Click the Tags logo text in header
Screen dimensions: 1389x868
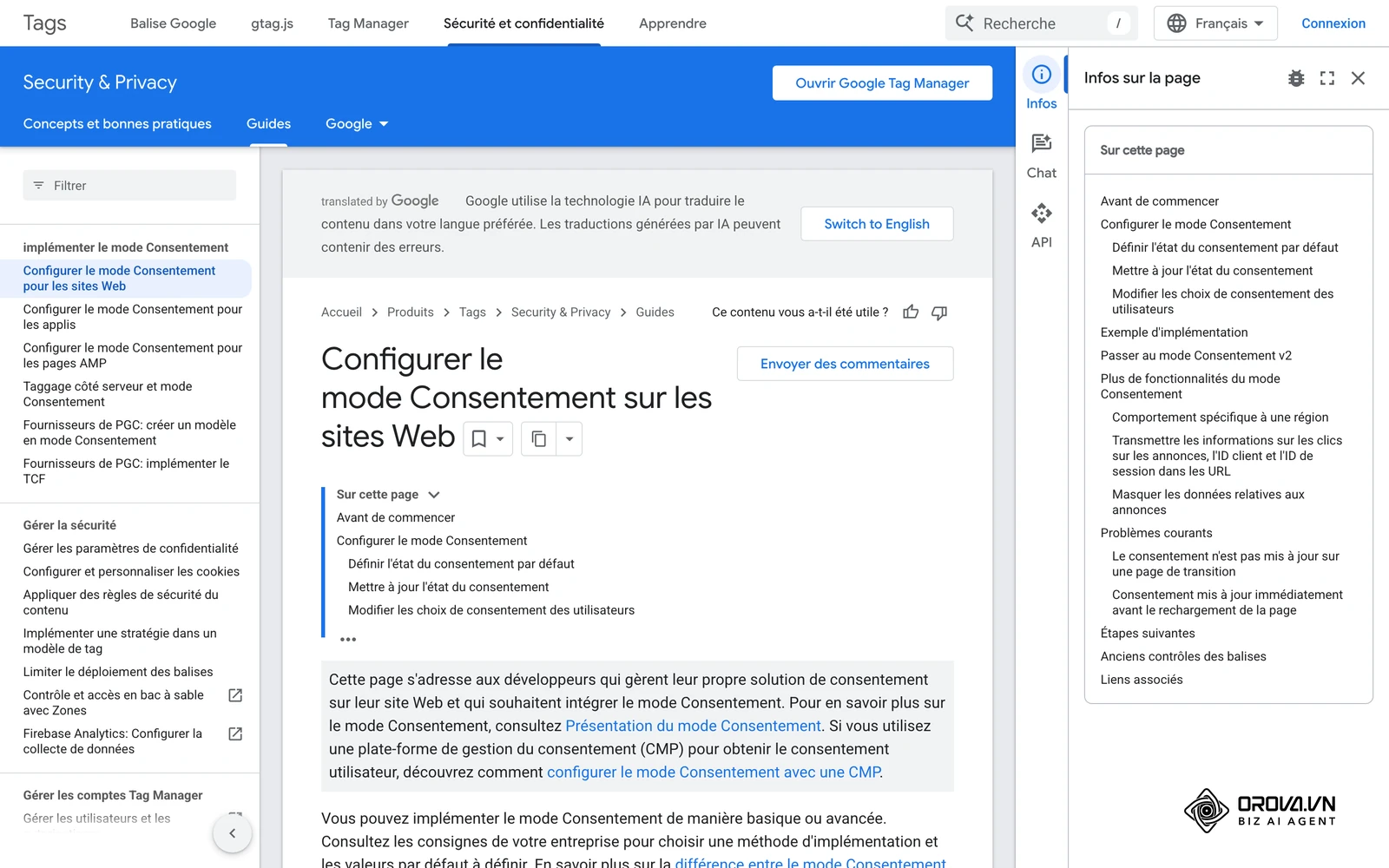45,23
